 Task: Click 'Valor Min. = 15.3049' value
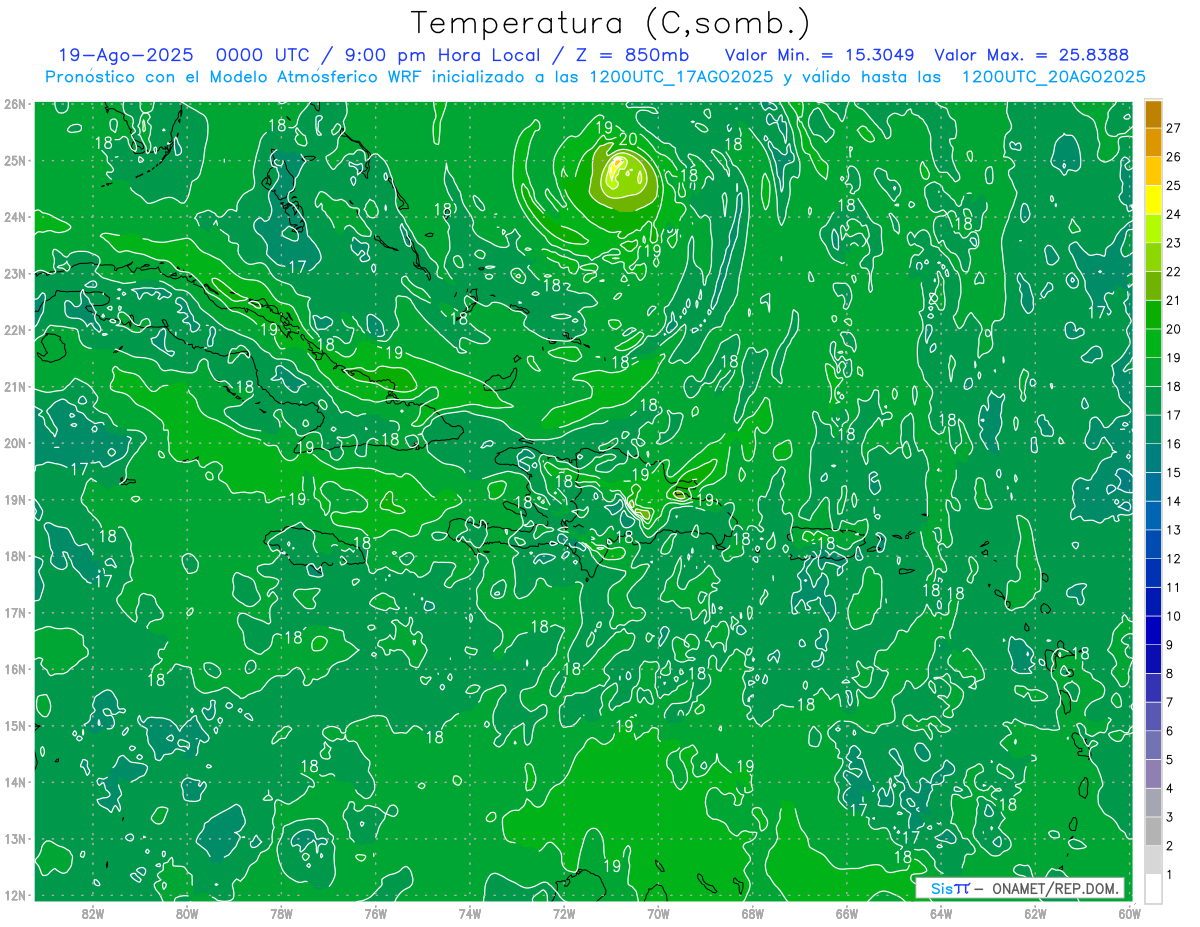pos(819,55)
